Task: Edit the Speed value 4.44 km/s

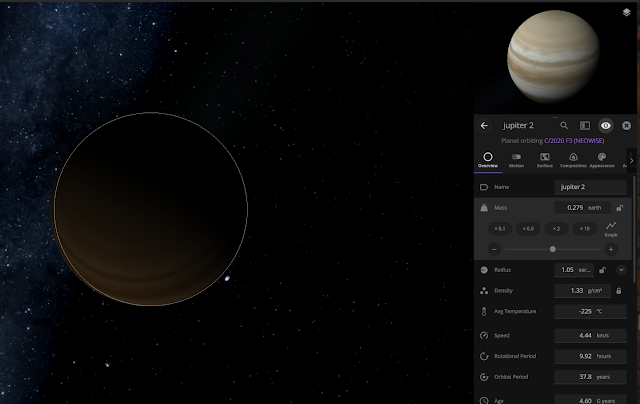Action: (590, 335)
